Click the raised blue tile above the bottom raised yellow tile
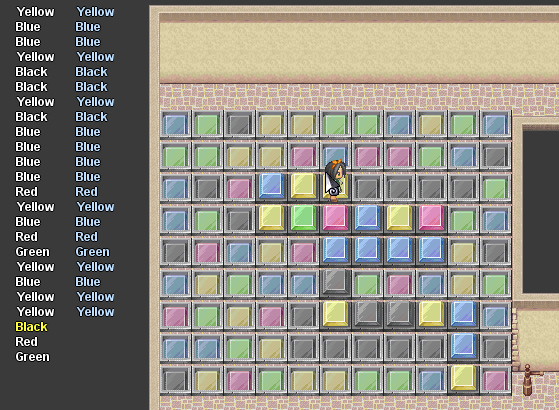 (x=463, y=345)
